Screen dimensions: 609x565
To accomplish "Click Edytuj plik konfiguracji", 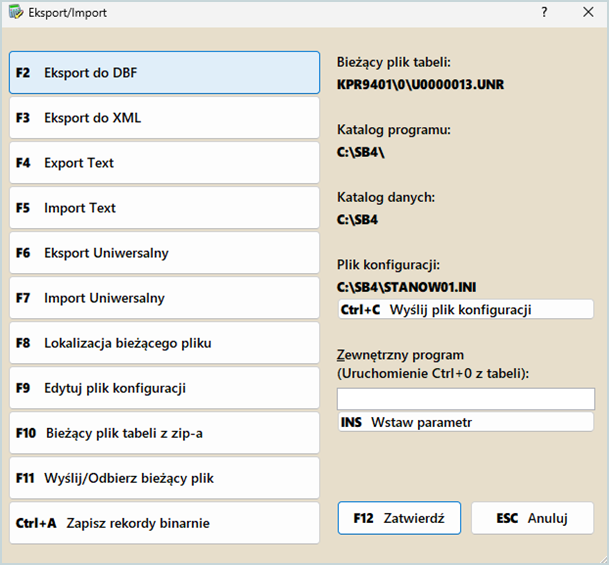I will click(164, 388).
